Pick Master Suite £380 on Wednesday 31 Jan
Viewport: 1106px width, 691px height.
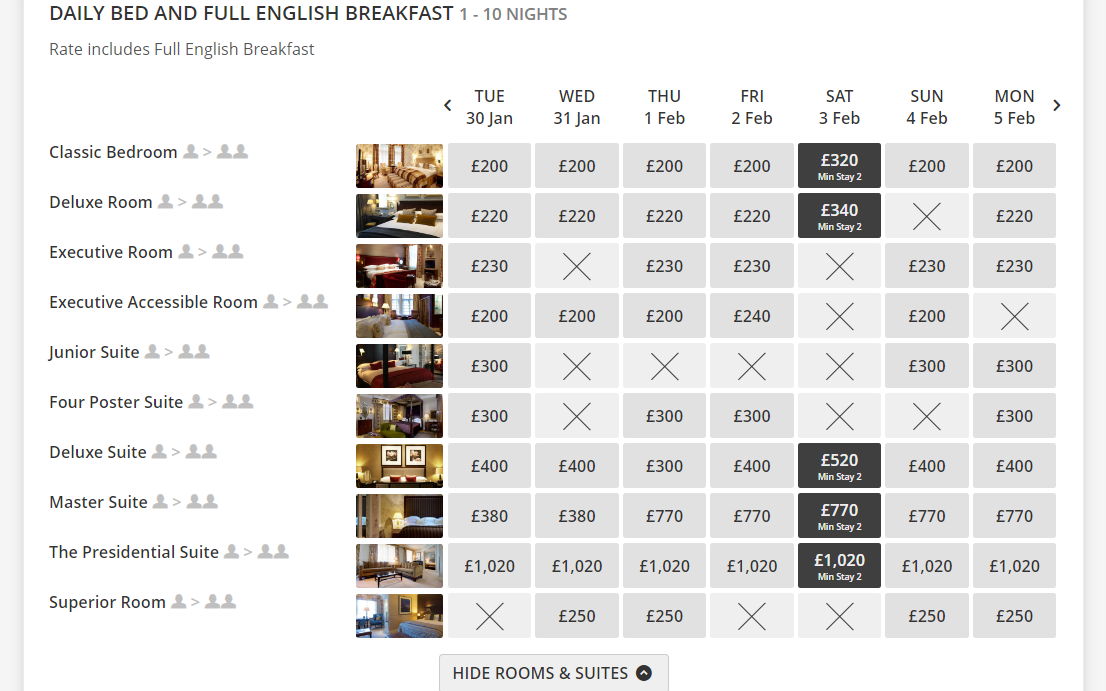[577, 516]
